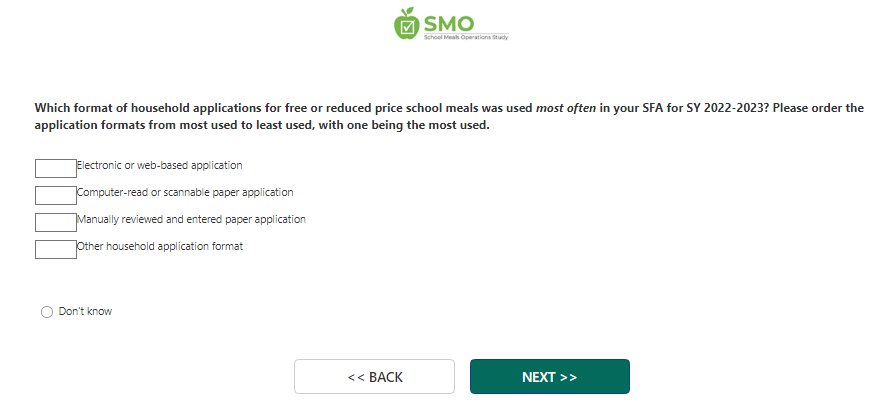Image resolution: width=888 pixels, height=419 pixels.
Task: Click the italic "most often" phrase
Action: point(565,108)
